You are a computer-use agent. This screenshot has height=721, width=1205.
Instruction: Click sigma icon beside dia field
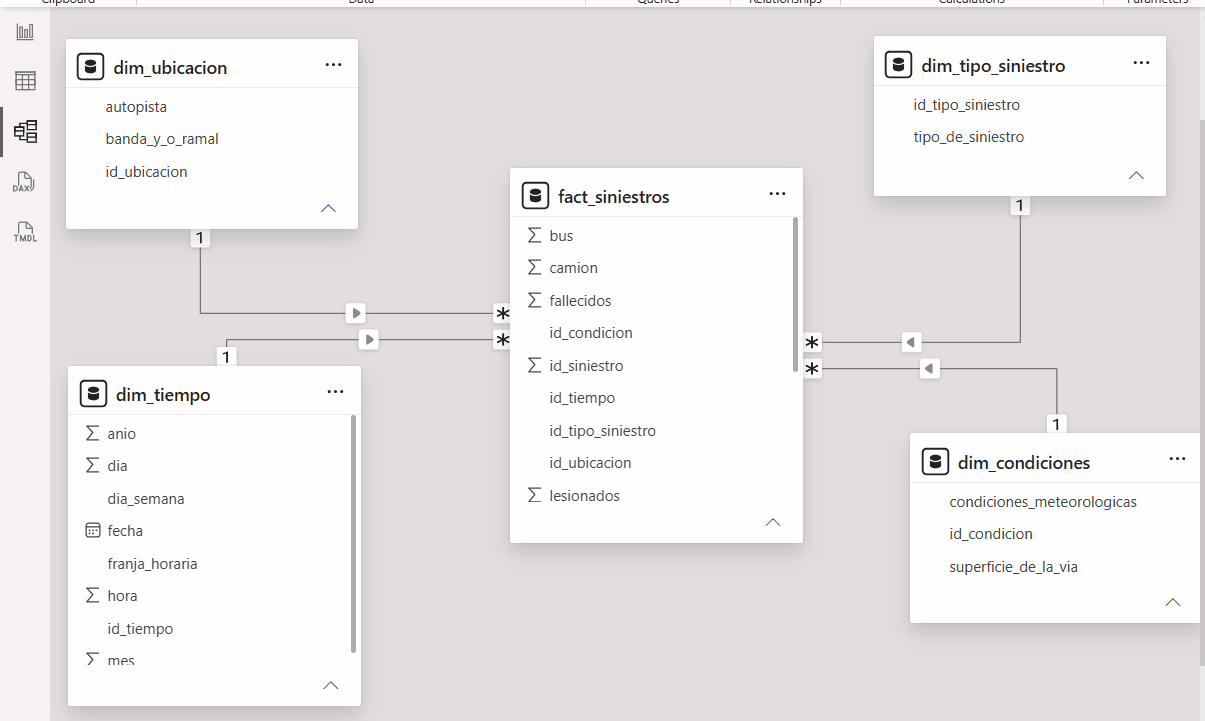coord(92,466)
